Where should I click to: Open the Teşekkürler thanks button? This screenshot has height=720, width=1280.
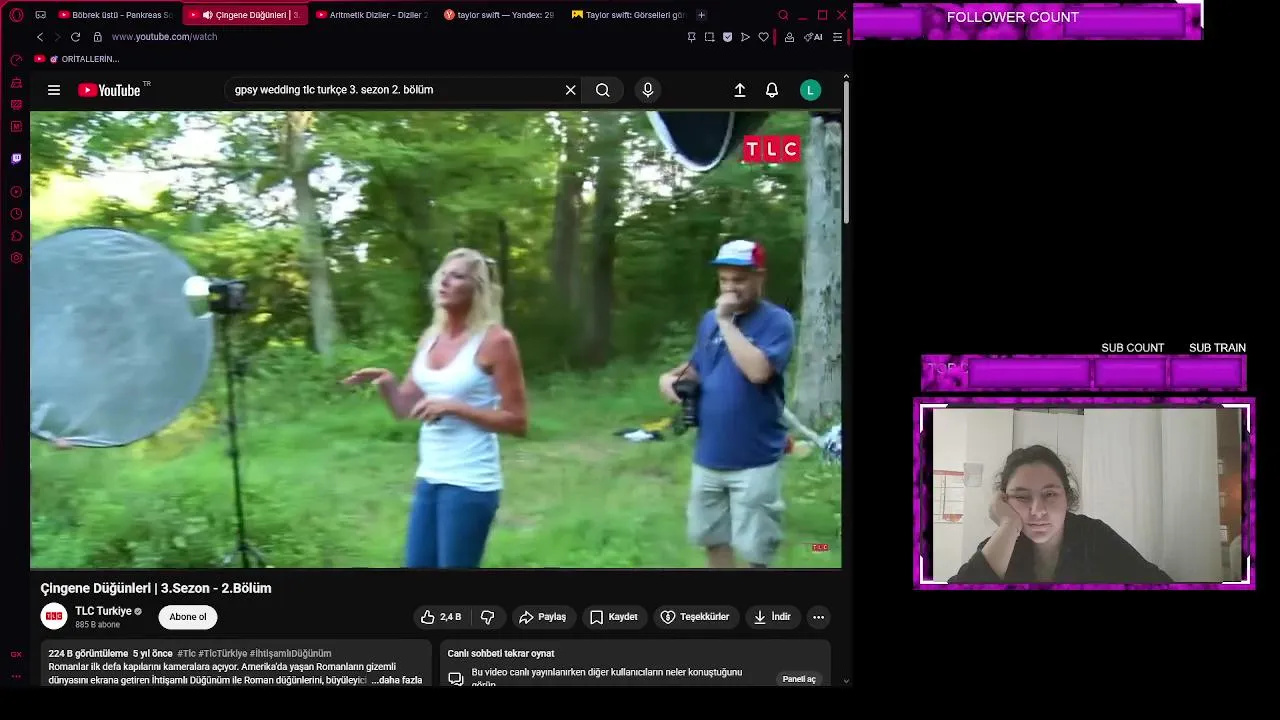point(695,617)
